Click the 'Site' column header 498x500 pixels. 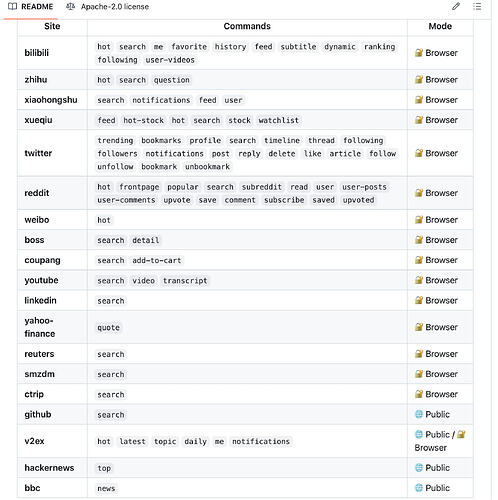[52, 26]
